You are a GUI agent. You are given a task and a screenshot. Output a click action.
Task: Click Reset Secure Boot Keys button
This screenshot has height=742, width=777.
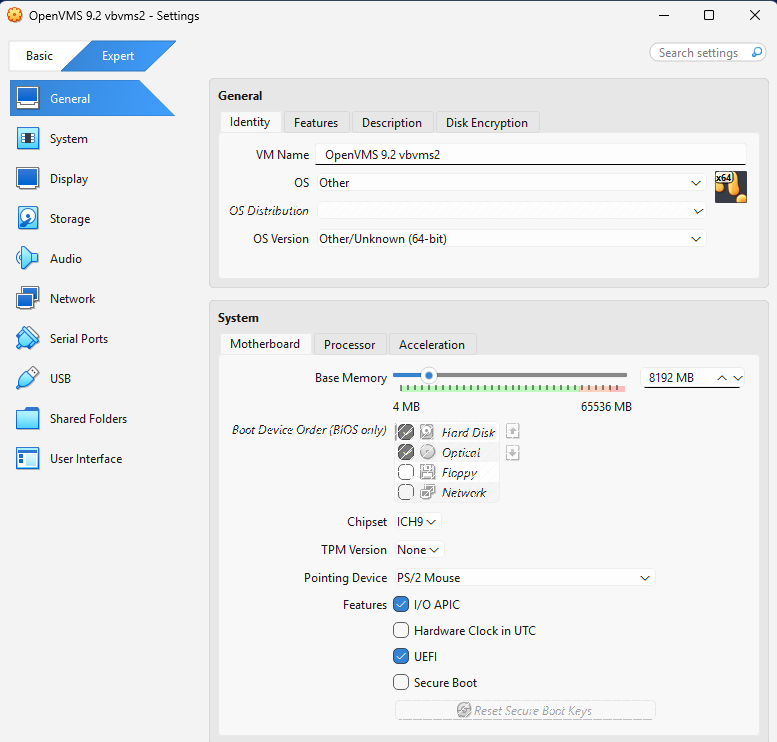(525, 710)
